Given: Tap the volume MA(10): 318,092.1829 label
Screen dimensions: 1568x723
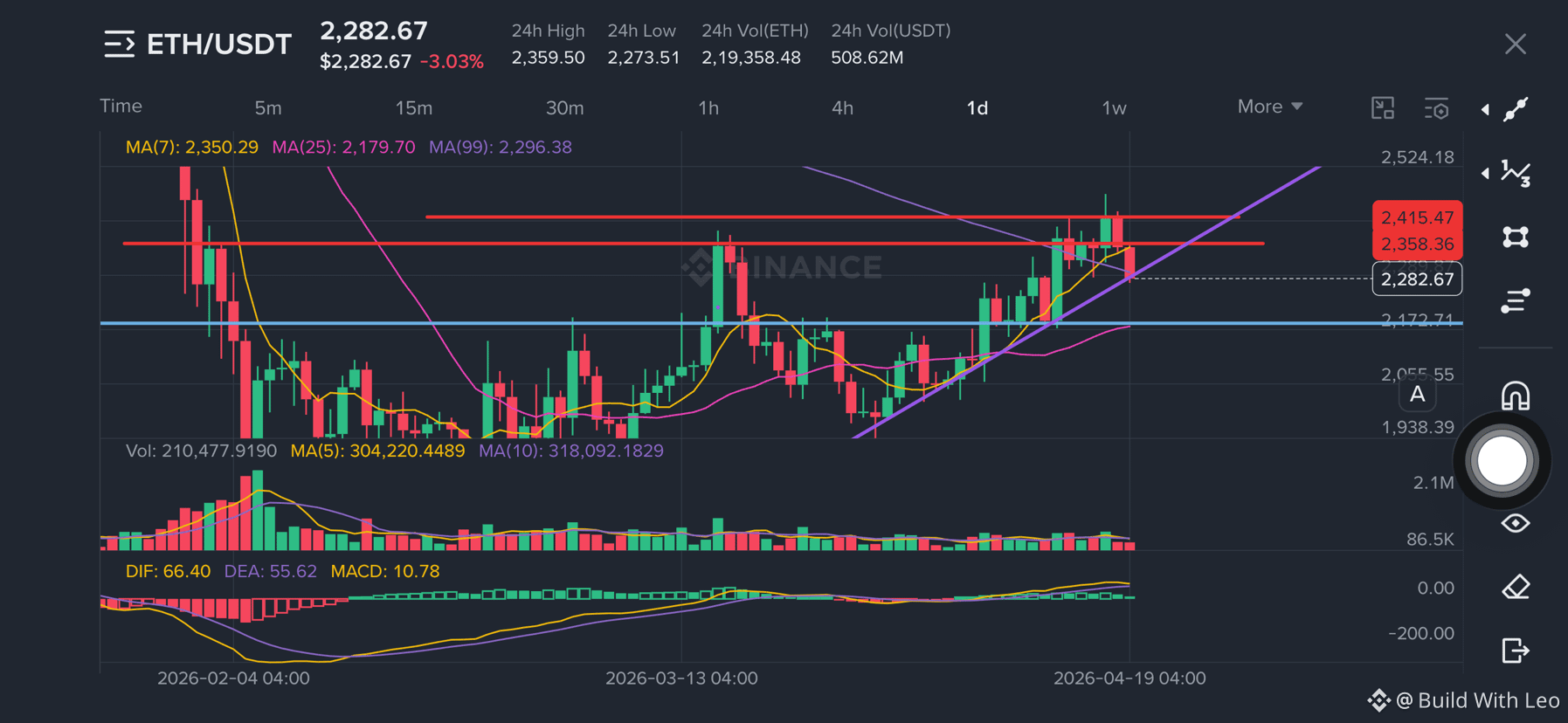Looking at the screenshot, I should 571,451.
